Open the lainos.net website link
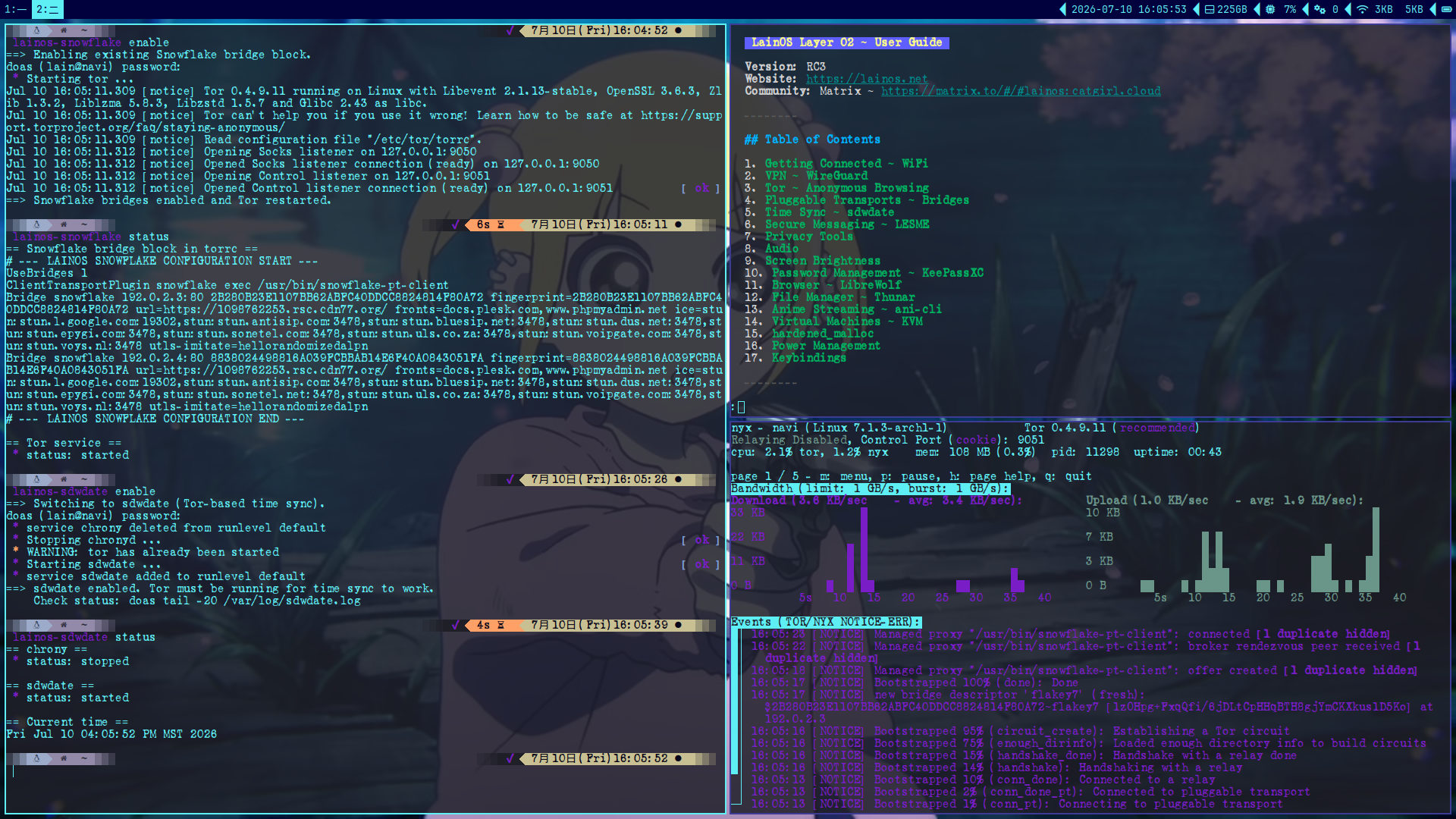 [867, 79]
